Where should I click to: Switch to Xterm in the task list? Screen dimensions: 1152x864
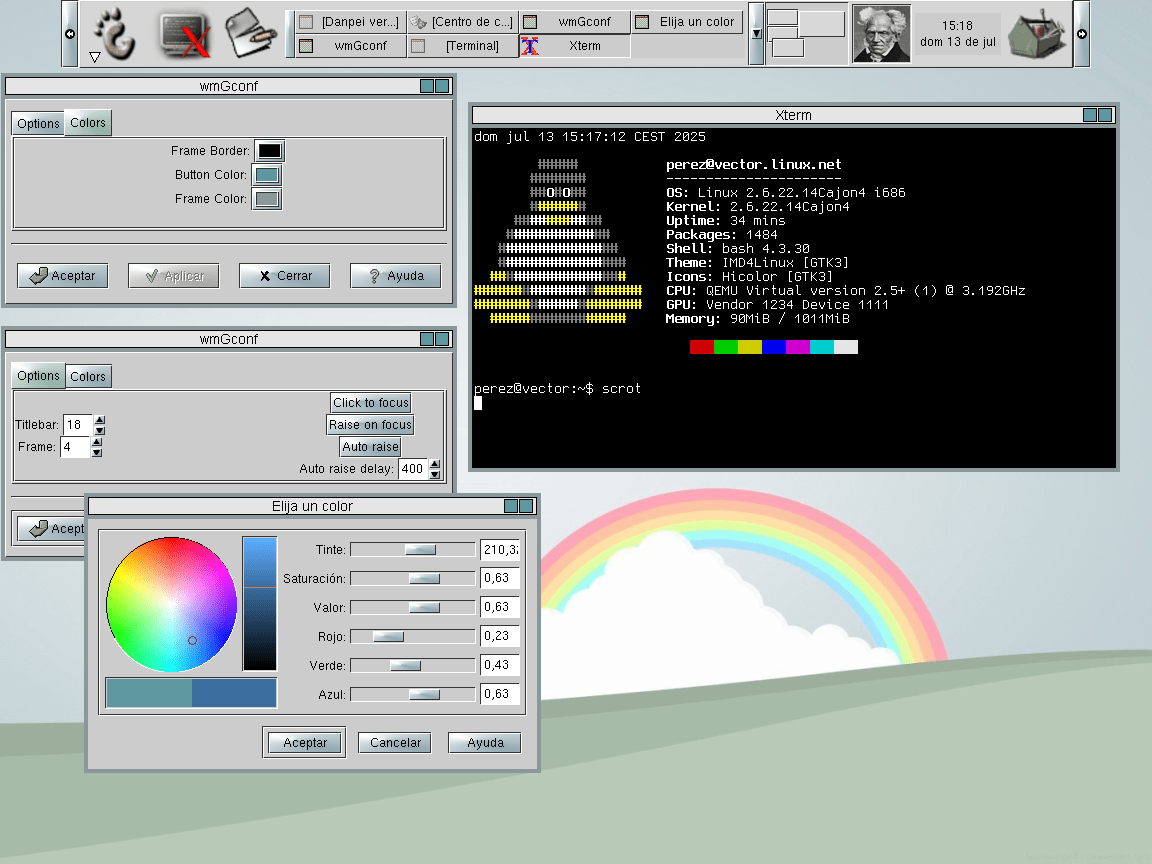coord(575,46)
